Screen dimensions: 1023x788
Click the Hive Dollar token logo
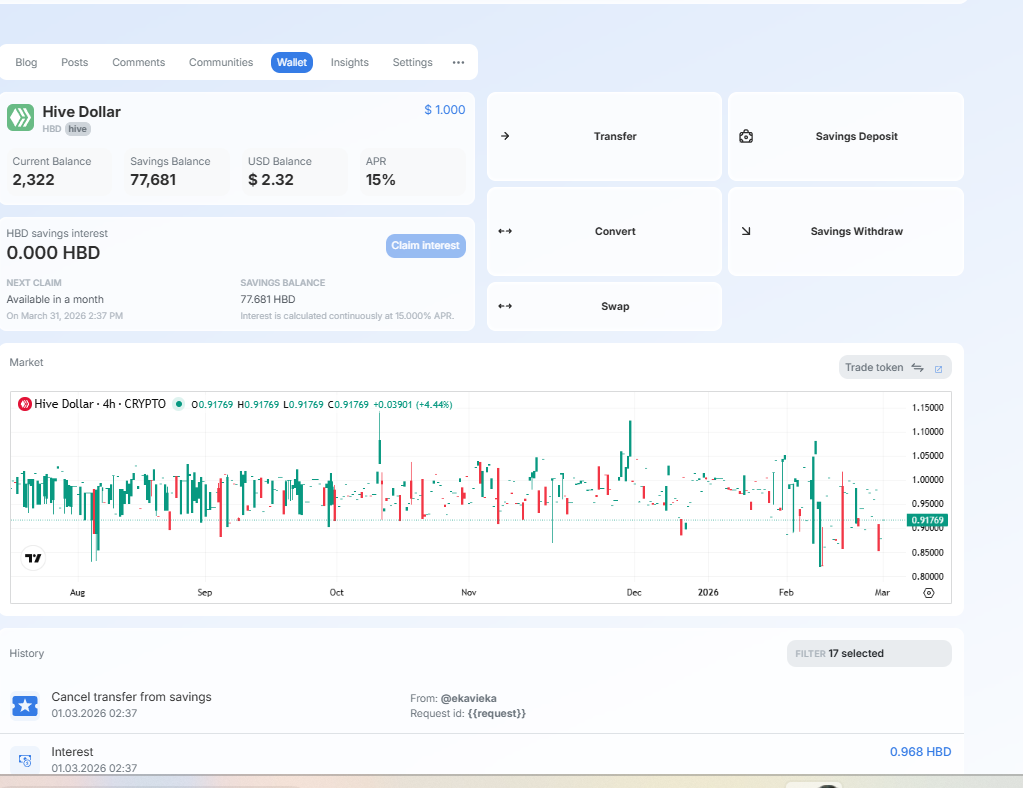click(x=21, y=117)
